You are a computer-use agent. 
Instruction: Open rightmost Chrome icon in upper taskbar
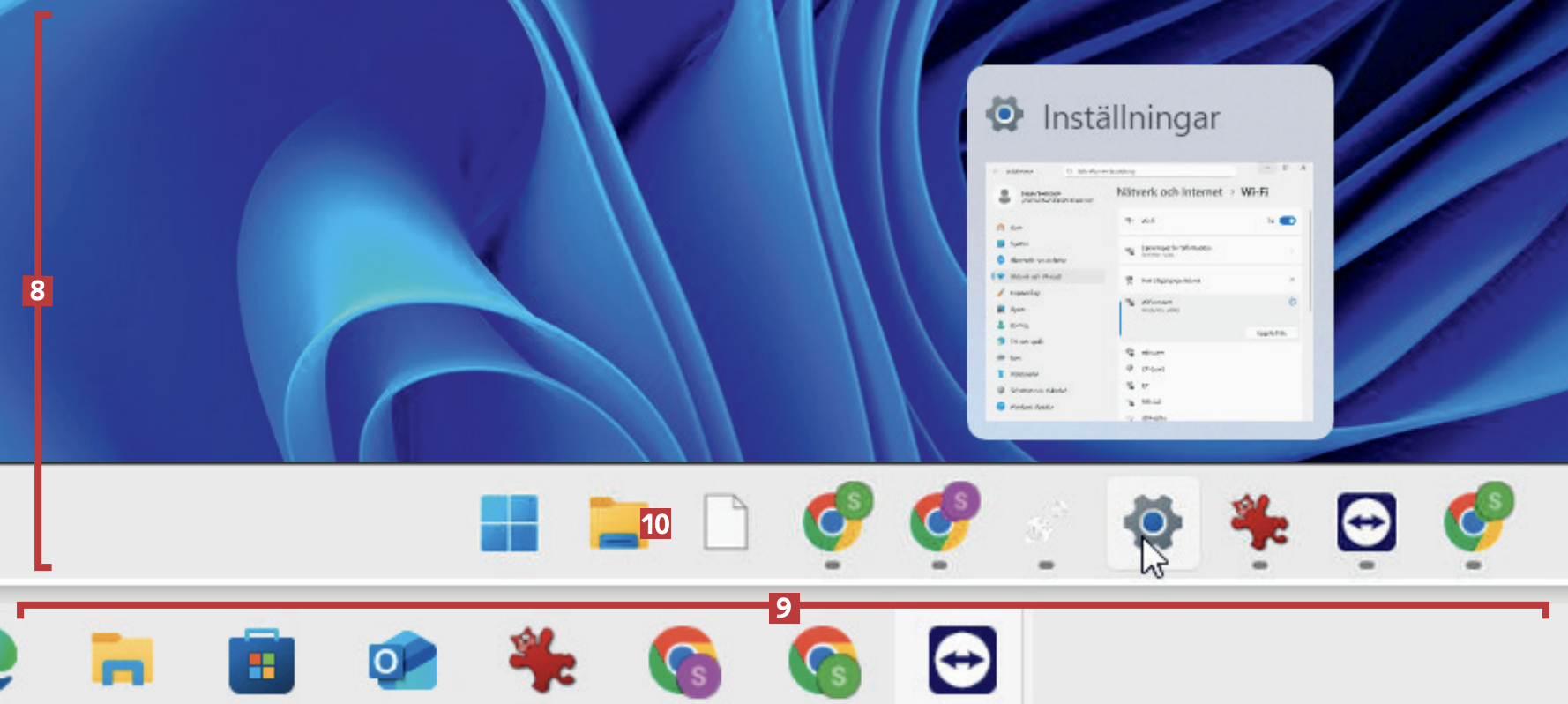[1473, 521]
